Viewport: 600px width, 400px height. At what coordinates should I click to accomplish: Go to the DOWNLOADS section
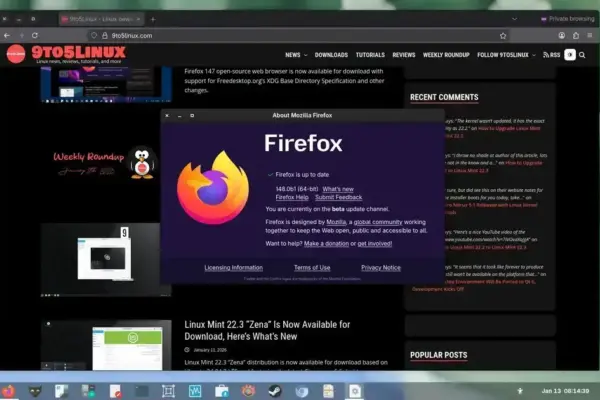point(331,55)
